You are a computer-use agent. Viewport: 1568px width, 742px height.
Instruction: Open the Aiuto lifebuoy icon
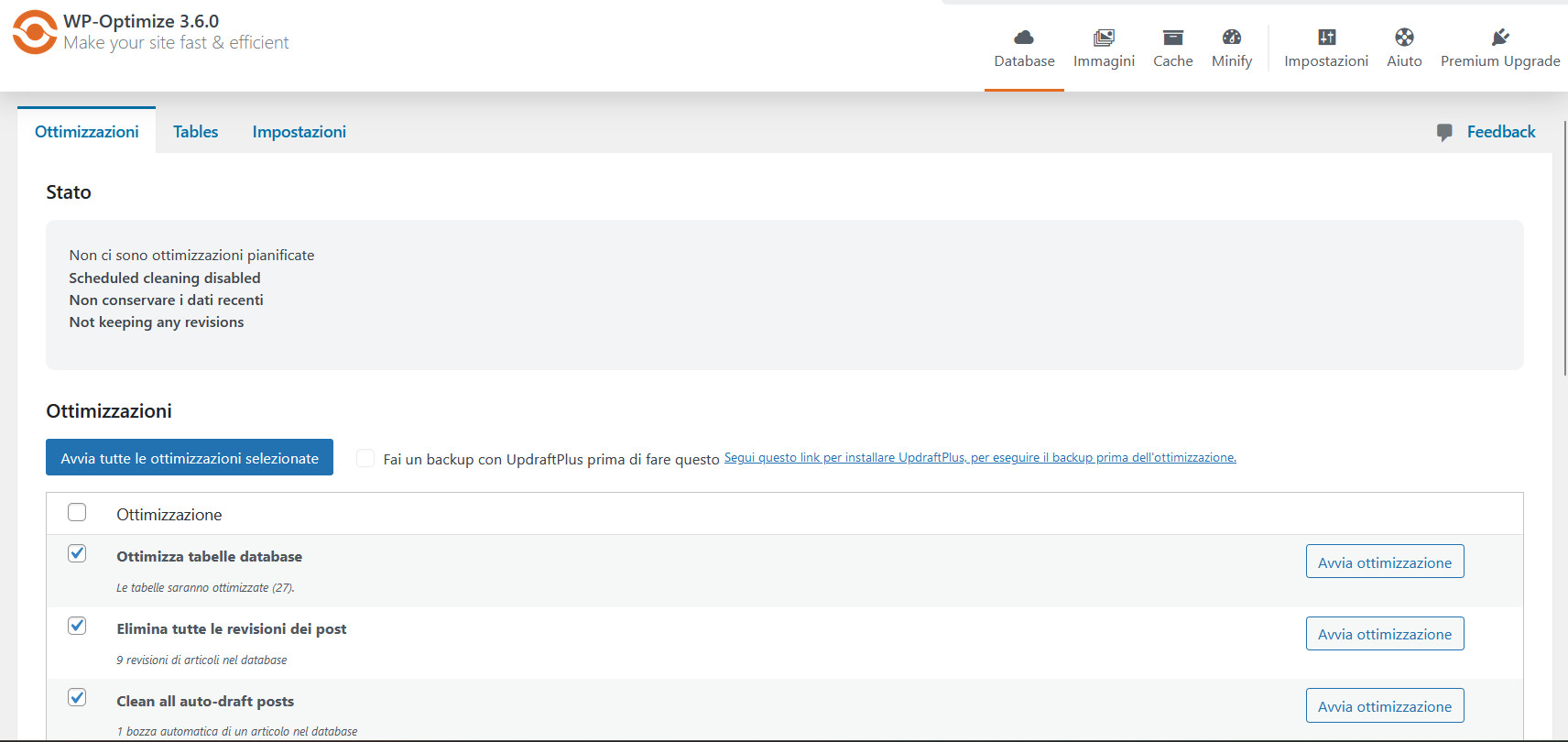[x=1404, y=38]
